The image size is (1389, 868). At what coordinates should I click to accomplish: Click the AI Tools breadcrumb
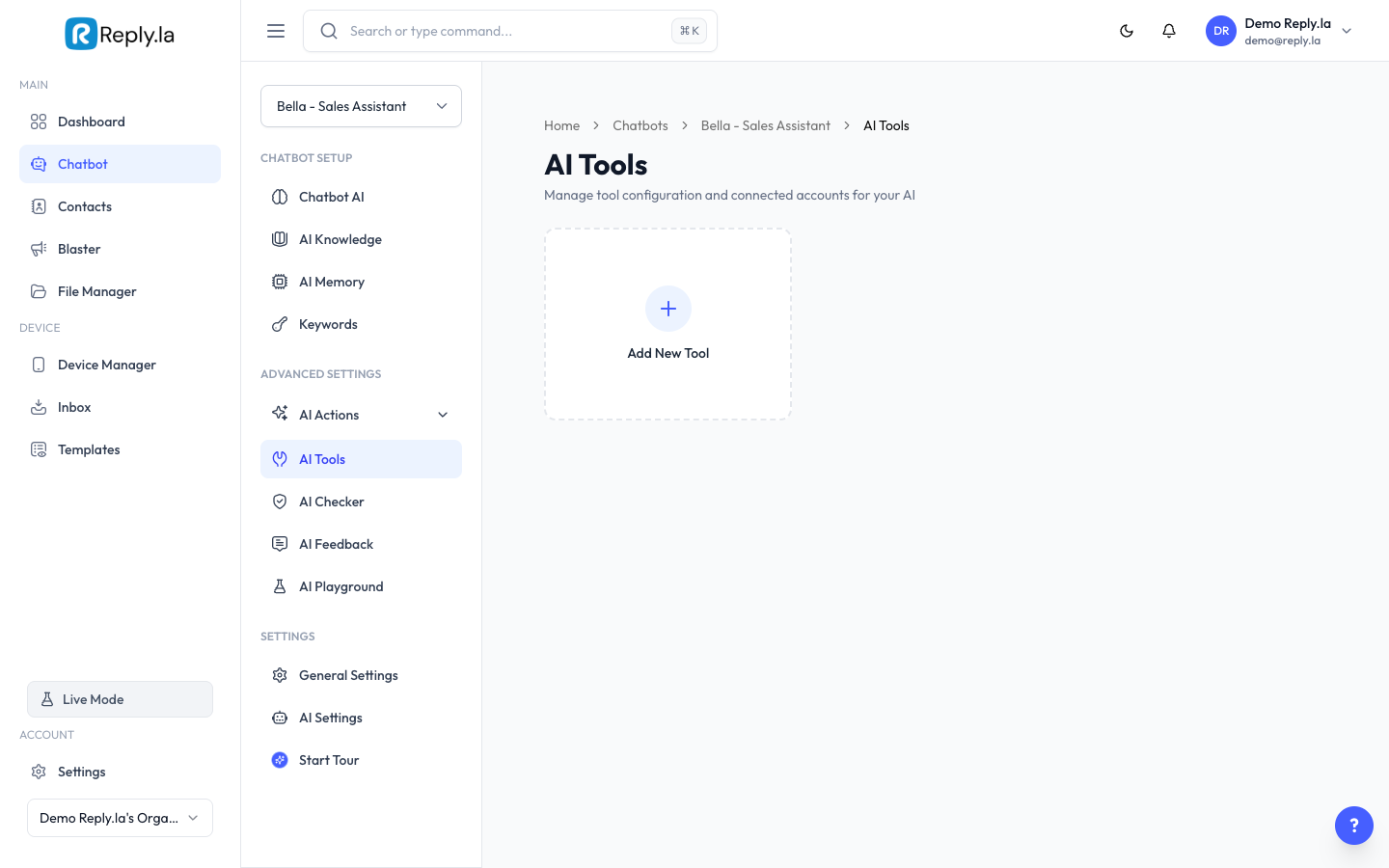pos(886,125)
